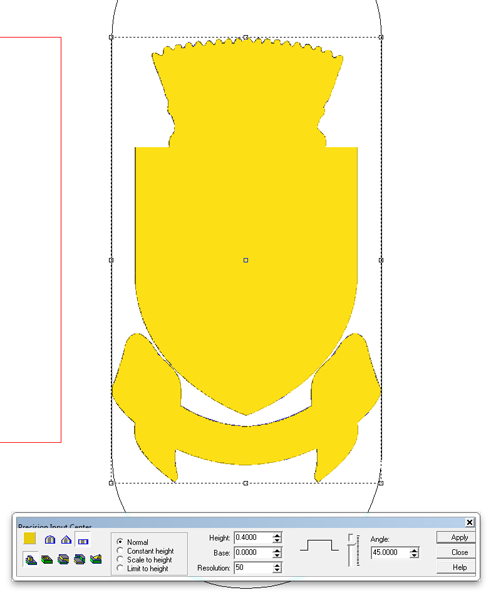Increase Base using the up spinner arrow
The height and width of the screenshot is (600, 491).
277,550
